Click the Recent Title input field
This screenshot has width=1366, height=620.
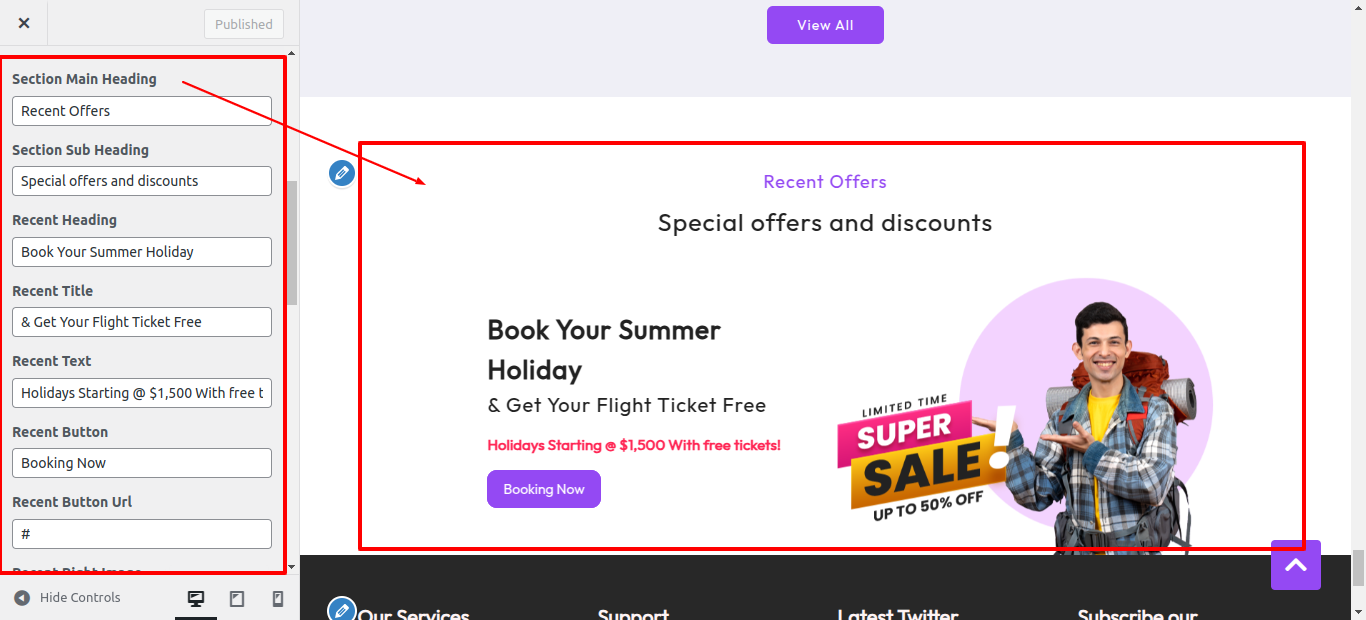(142, 322)
